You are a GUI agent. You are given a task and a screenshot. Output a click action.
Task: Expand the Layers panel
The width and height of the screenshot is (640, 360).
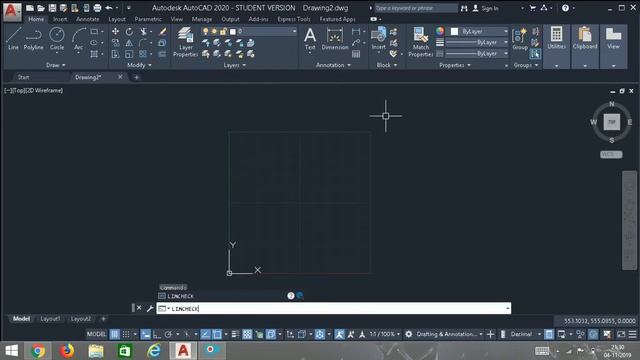[x=234, y=65]
